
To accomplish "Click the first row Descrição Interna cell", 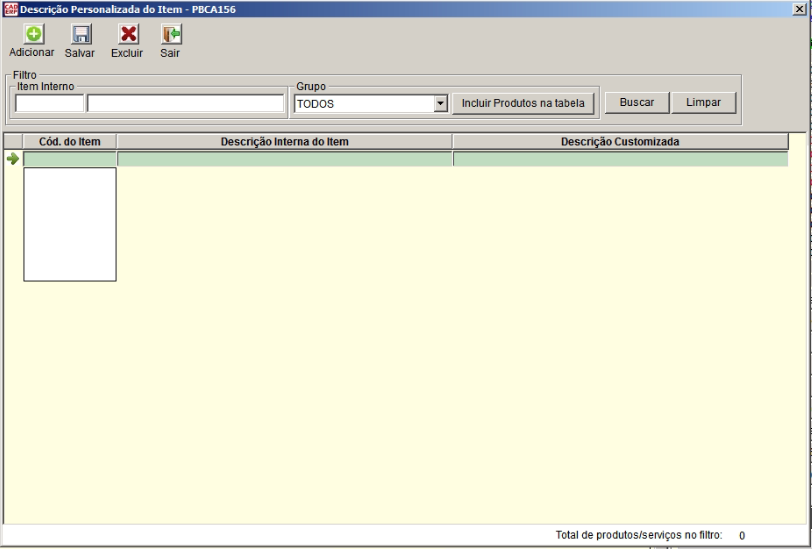I will coord(284,159).
